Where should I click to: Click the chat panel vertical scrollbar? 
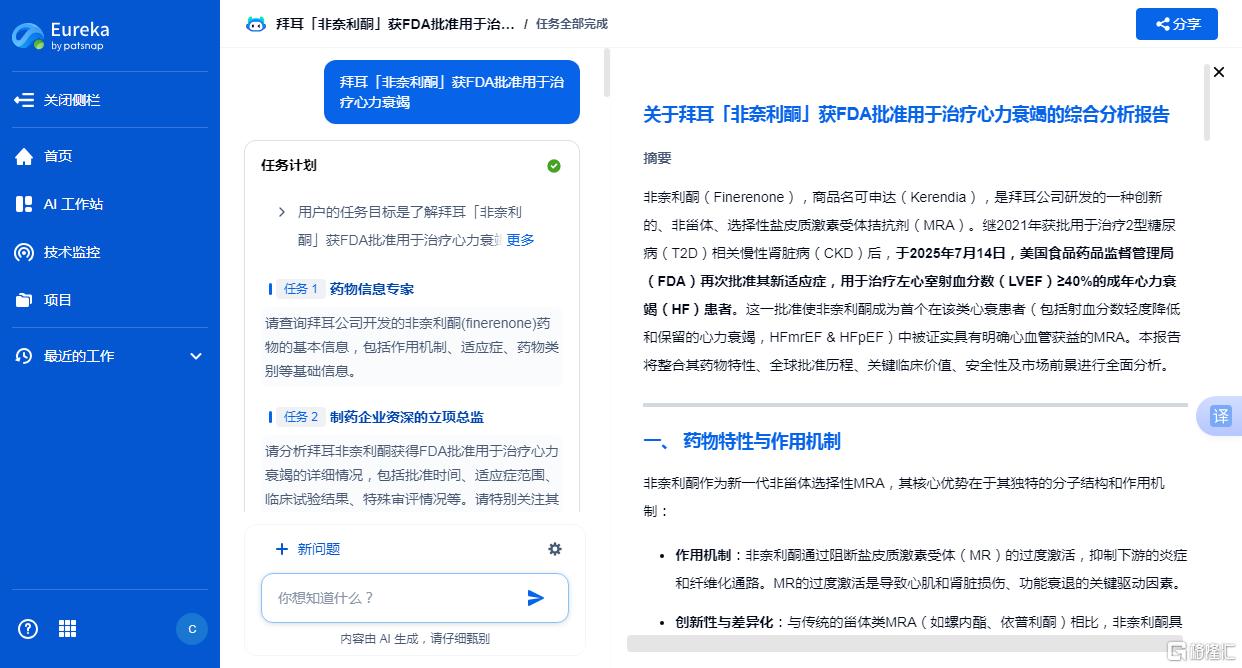[607, 72]
